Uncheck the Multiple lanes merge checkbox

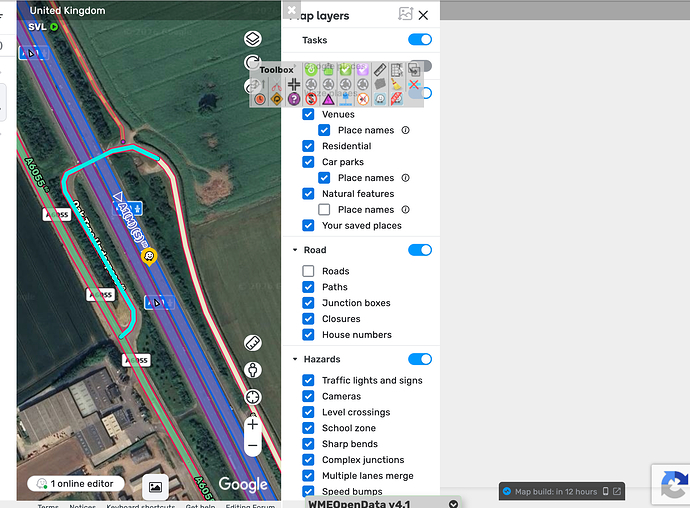[x=308, y=475]
